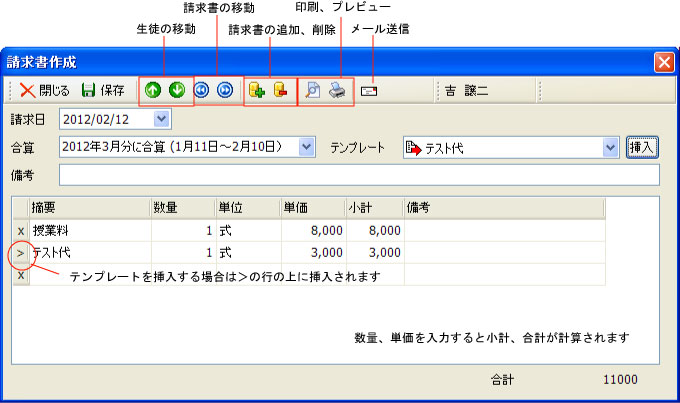Select the テスト代 description cell in the table
The width and height of the screenshot is (680, 403).
[x=90, y=252]
